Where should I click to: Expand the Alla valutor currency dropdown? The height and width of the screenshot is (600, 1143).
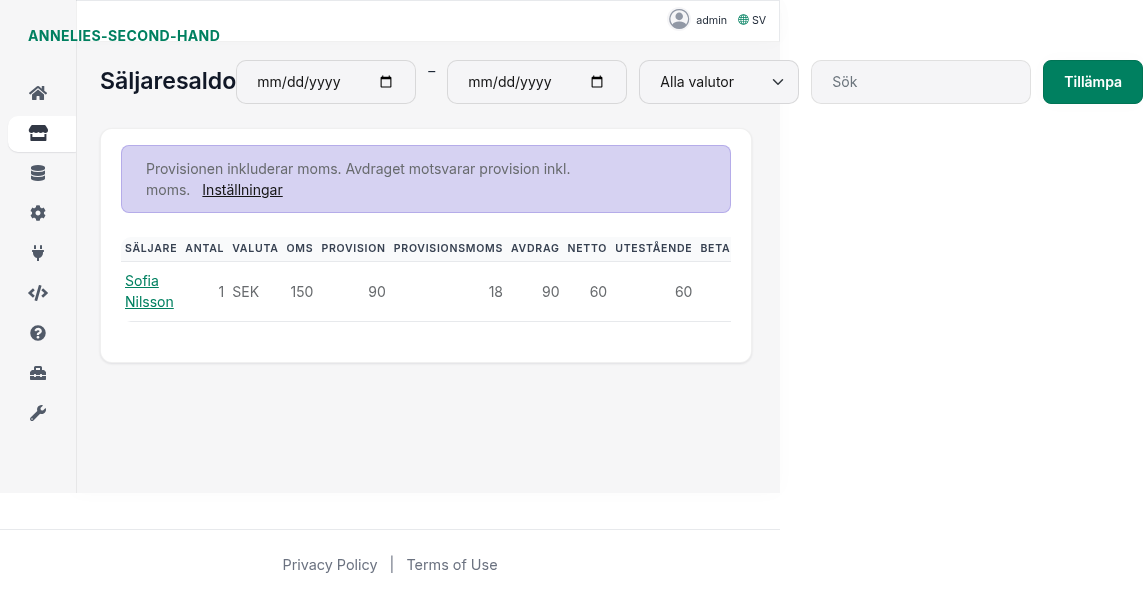point(718,82)
